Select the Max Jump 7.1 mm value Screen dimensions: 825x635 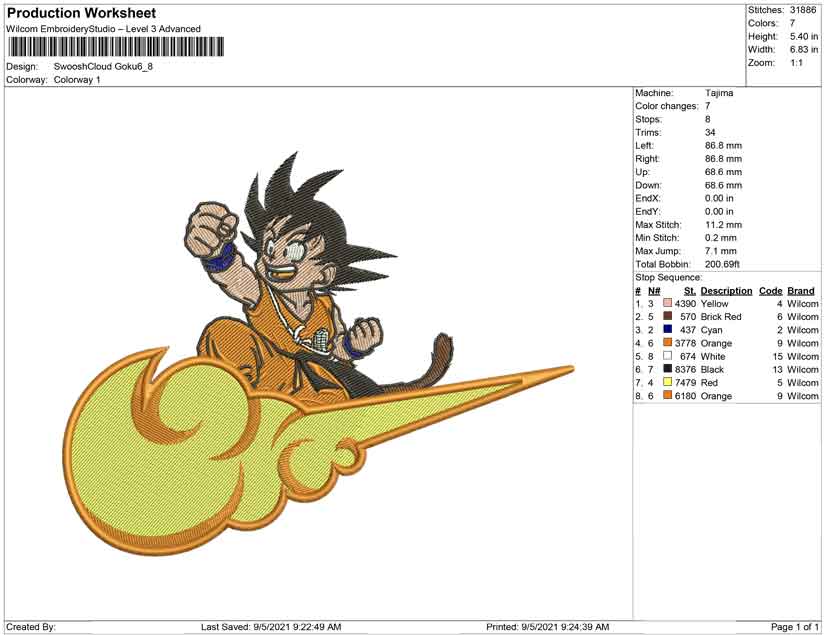pyautogui.click(x=721, y=251)
